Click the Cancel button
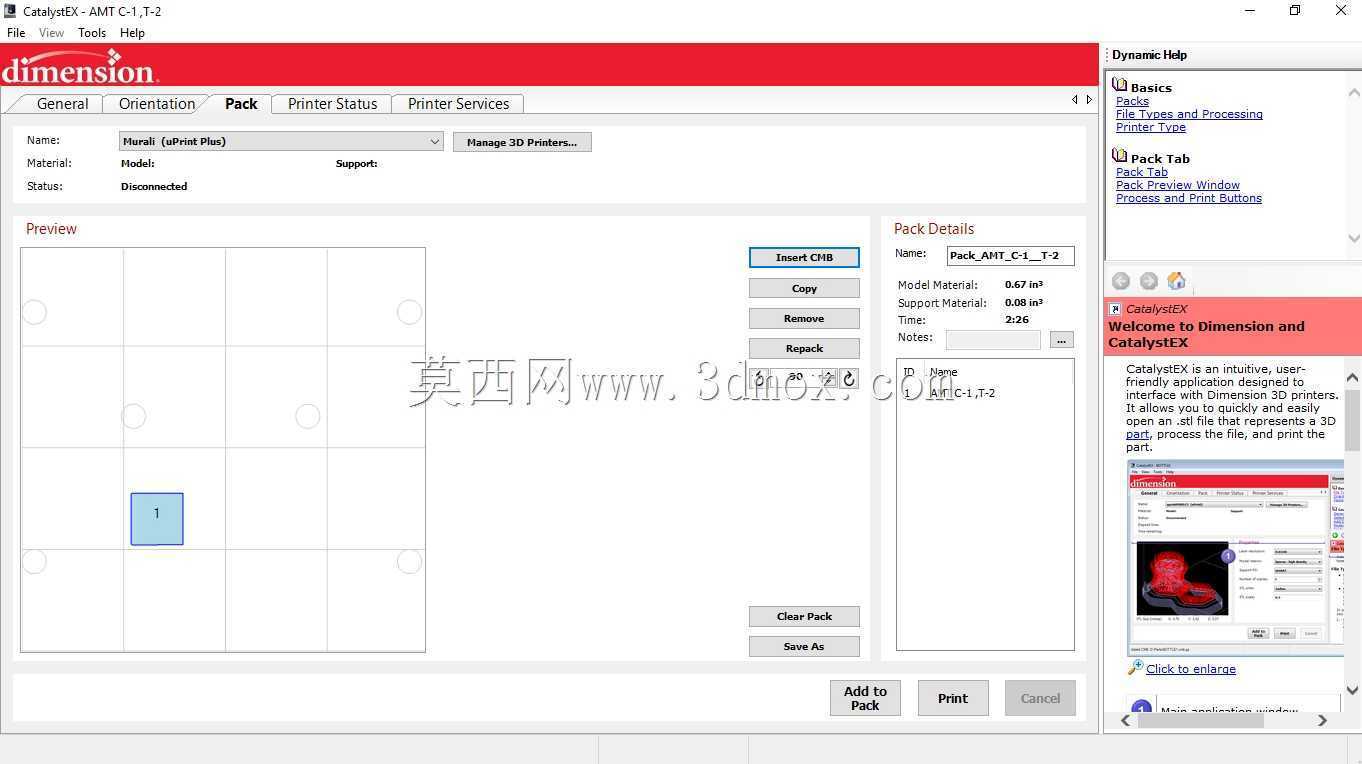The width and height of the screenshot is (1362, 764). 1040,698
